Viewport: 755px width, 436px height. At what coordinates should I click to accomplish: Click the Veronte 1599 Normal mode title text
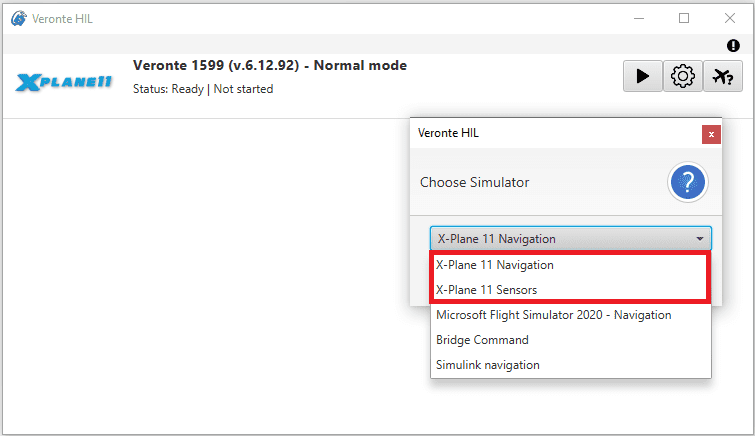(270, 65)
